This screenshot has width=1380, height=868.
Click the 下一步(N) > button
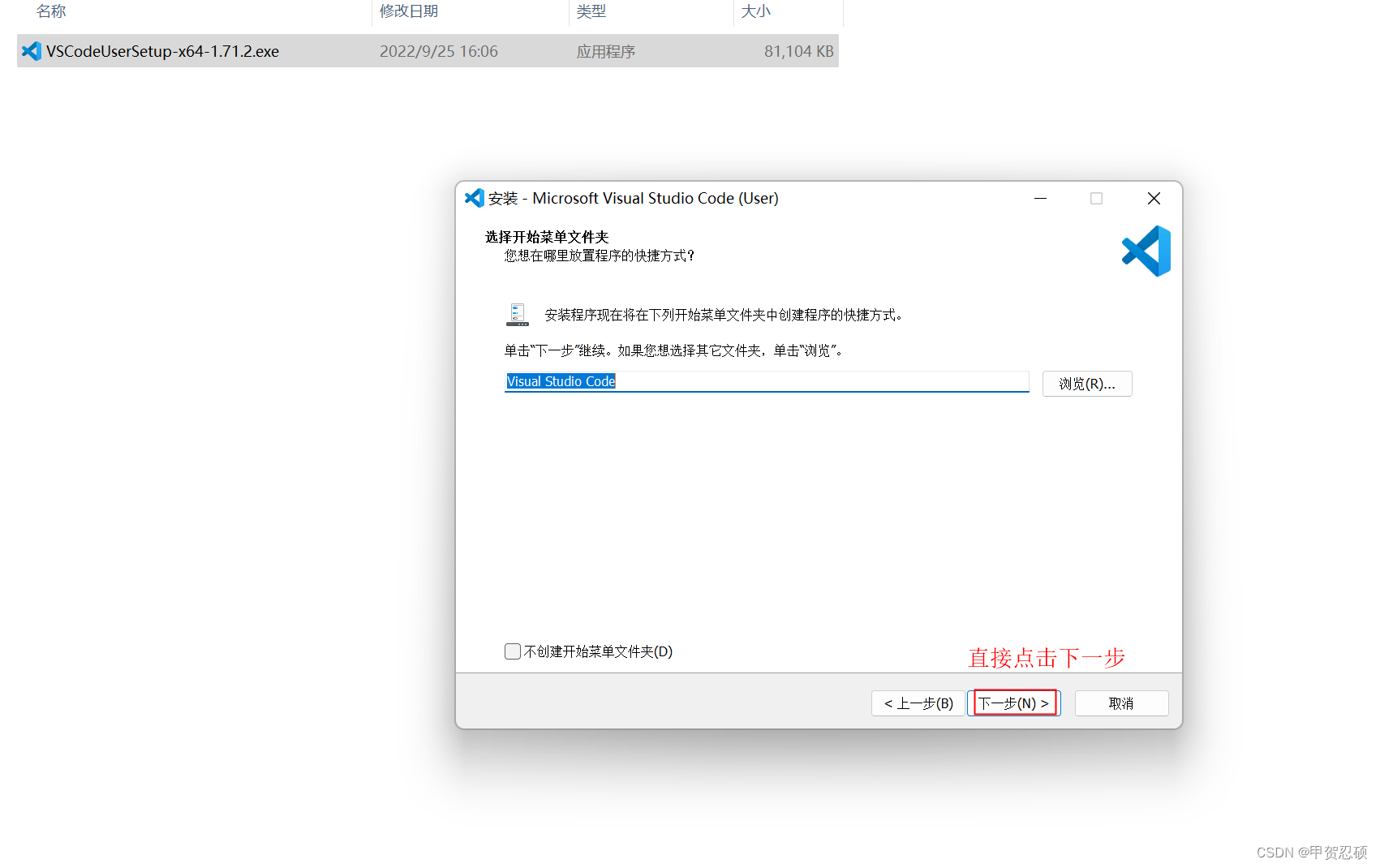coord(1014,703)
